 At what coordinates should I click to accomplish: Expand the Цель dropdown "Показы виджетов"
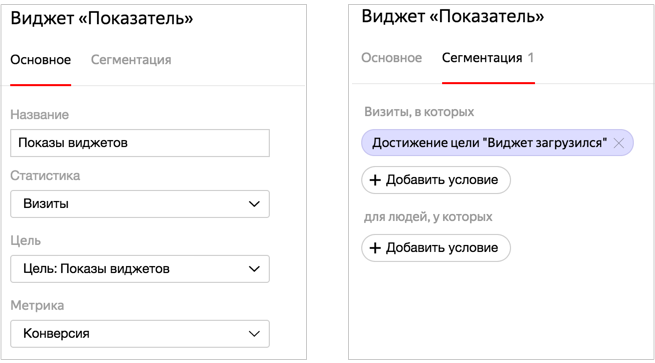point(140,269)
